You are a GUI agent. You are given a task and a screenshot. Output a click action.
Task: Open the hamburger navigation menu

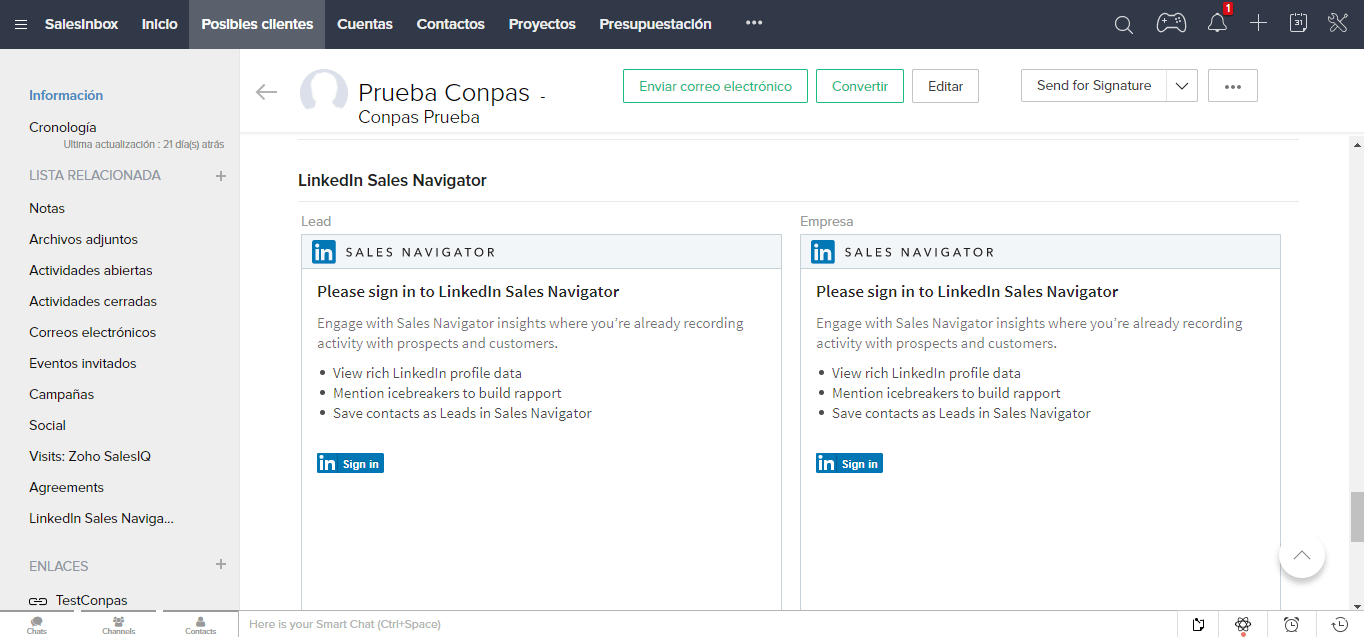coord(21,24)
